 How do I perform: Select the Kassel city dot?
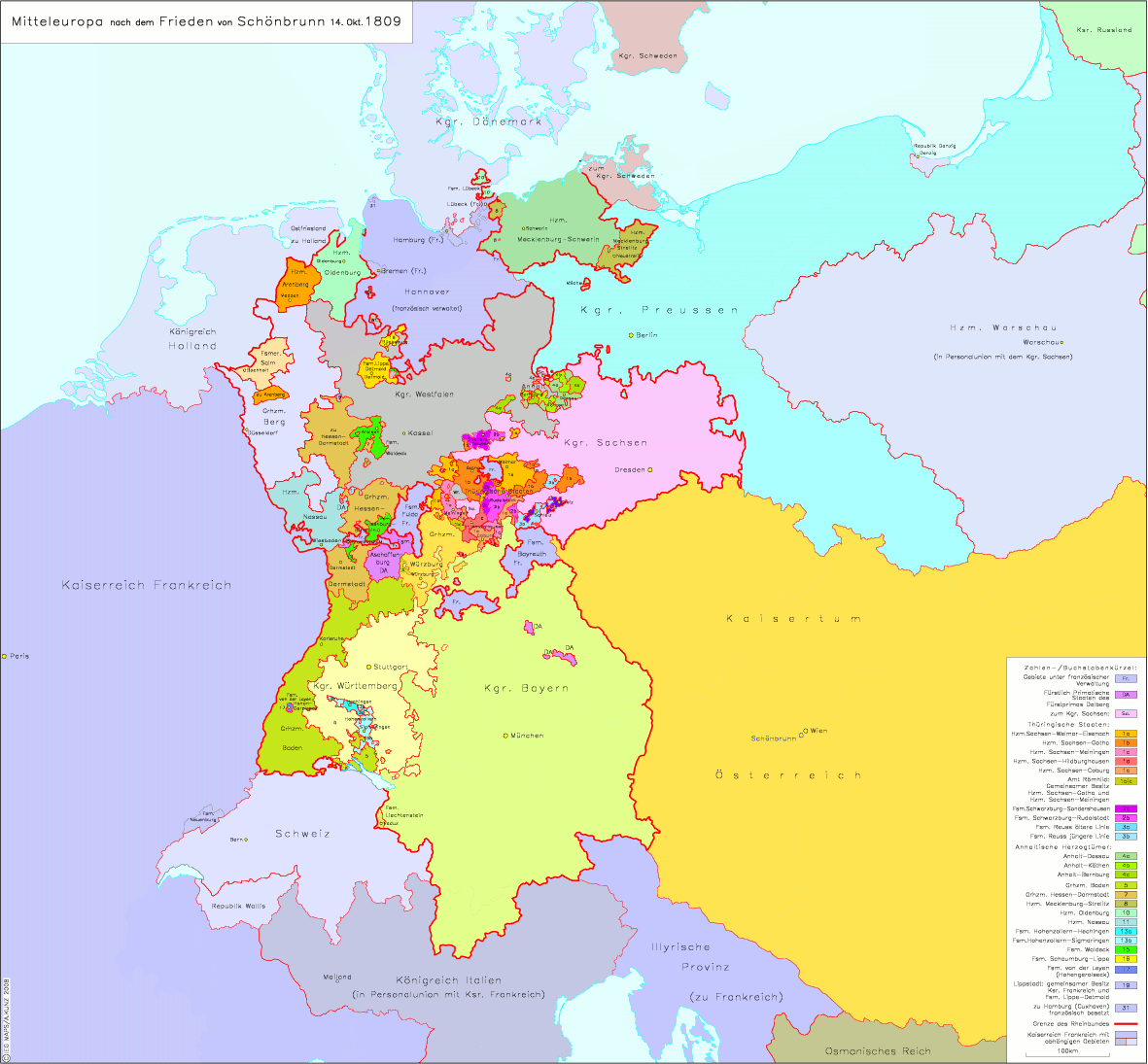[405, 433]
